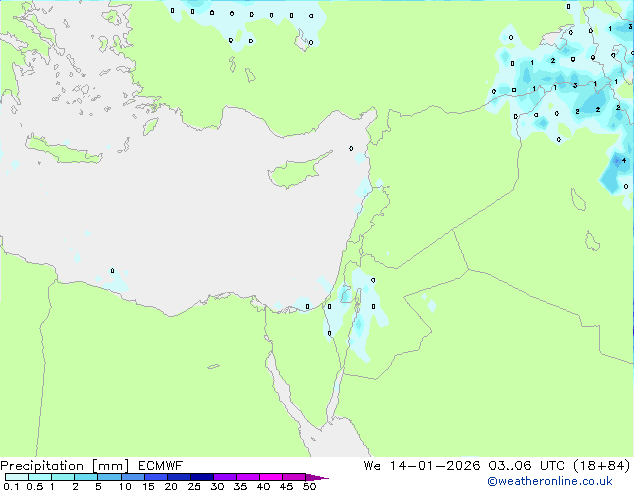This screenshot has height=490, width=634.
Task: Click the '(18+84)' forecast run label
Action: tap(602, 466)
